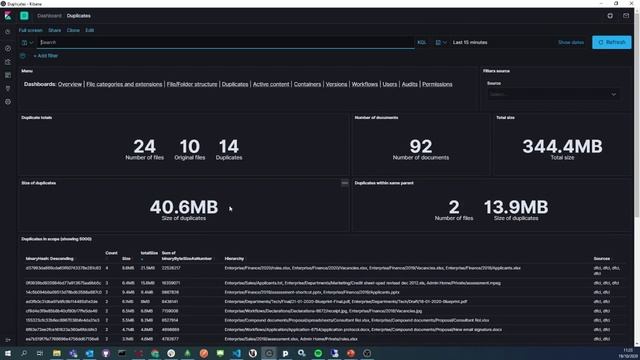640x360 pixels.
Task: Open Spotify from taskbar
Action: tap(318, 353)
